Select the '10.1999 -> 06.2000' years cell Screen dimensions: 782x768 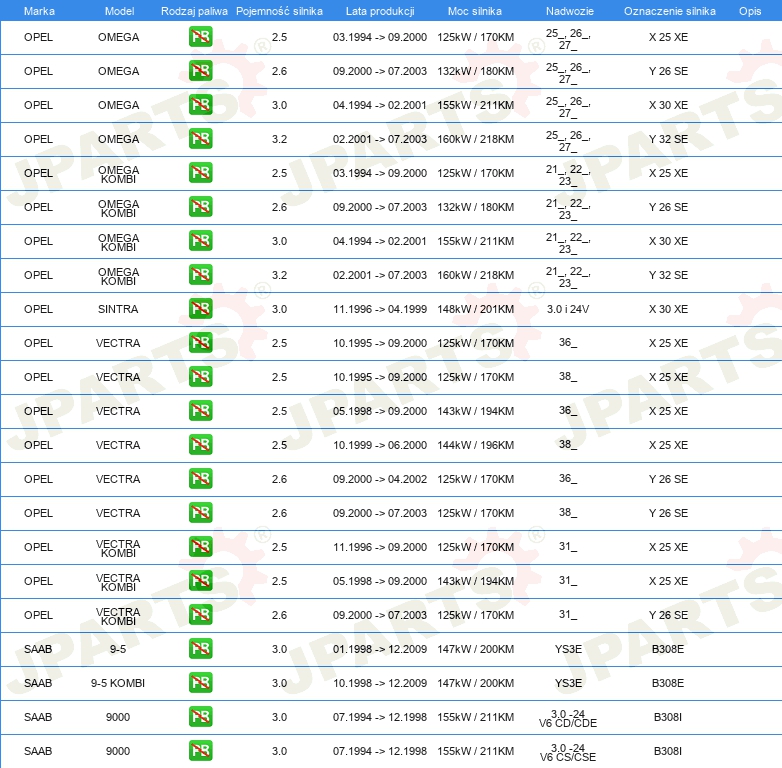click(380, 445)
